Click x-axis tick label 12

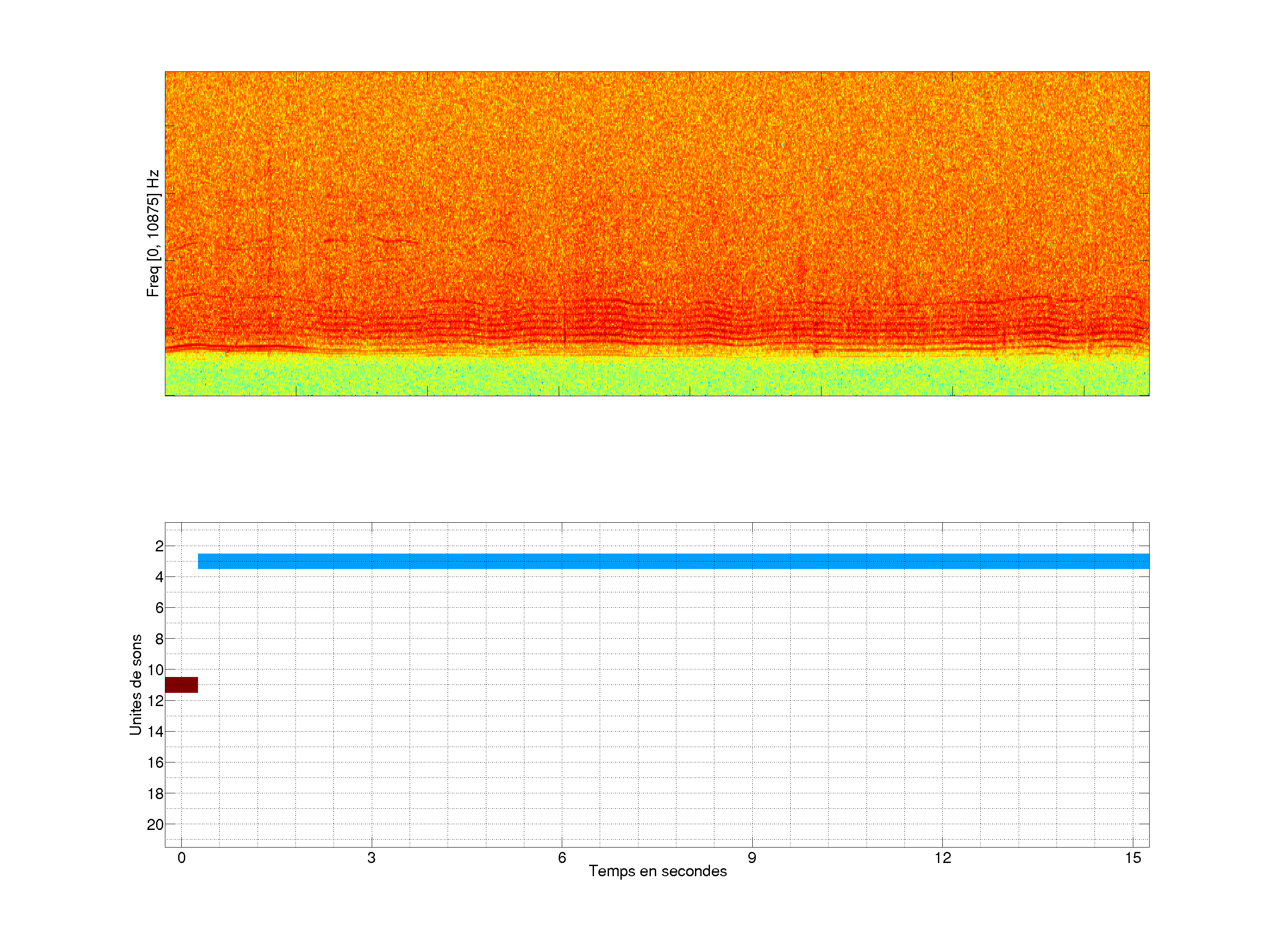(x=942, y=858)
